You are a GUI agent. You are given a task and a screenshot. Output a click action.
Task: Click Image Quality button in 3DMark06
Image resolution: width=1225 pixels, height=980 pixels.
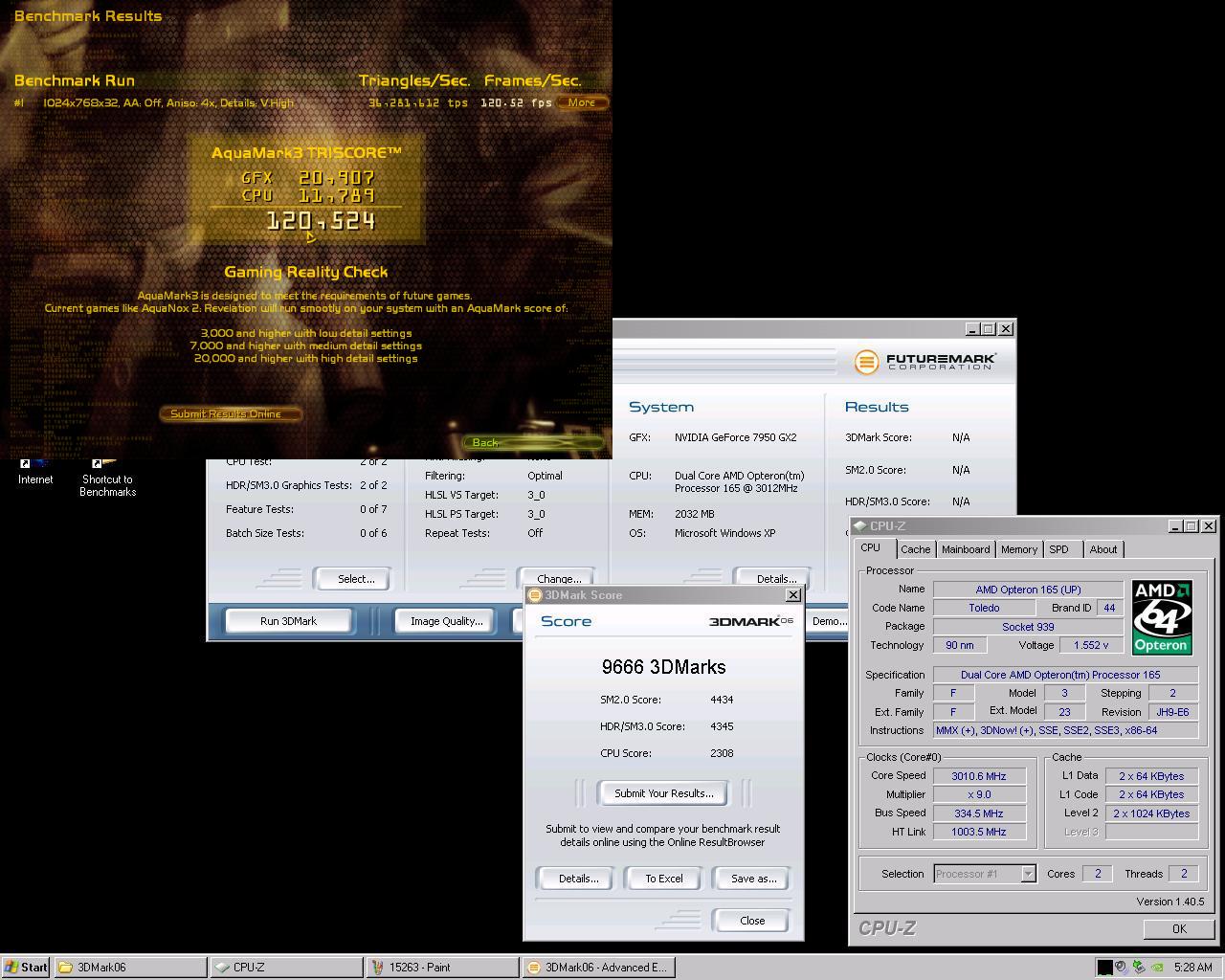pos(446,621)
